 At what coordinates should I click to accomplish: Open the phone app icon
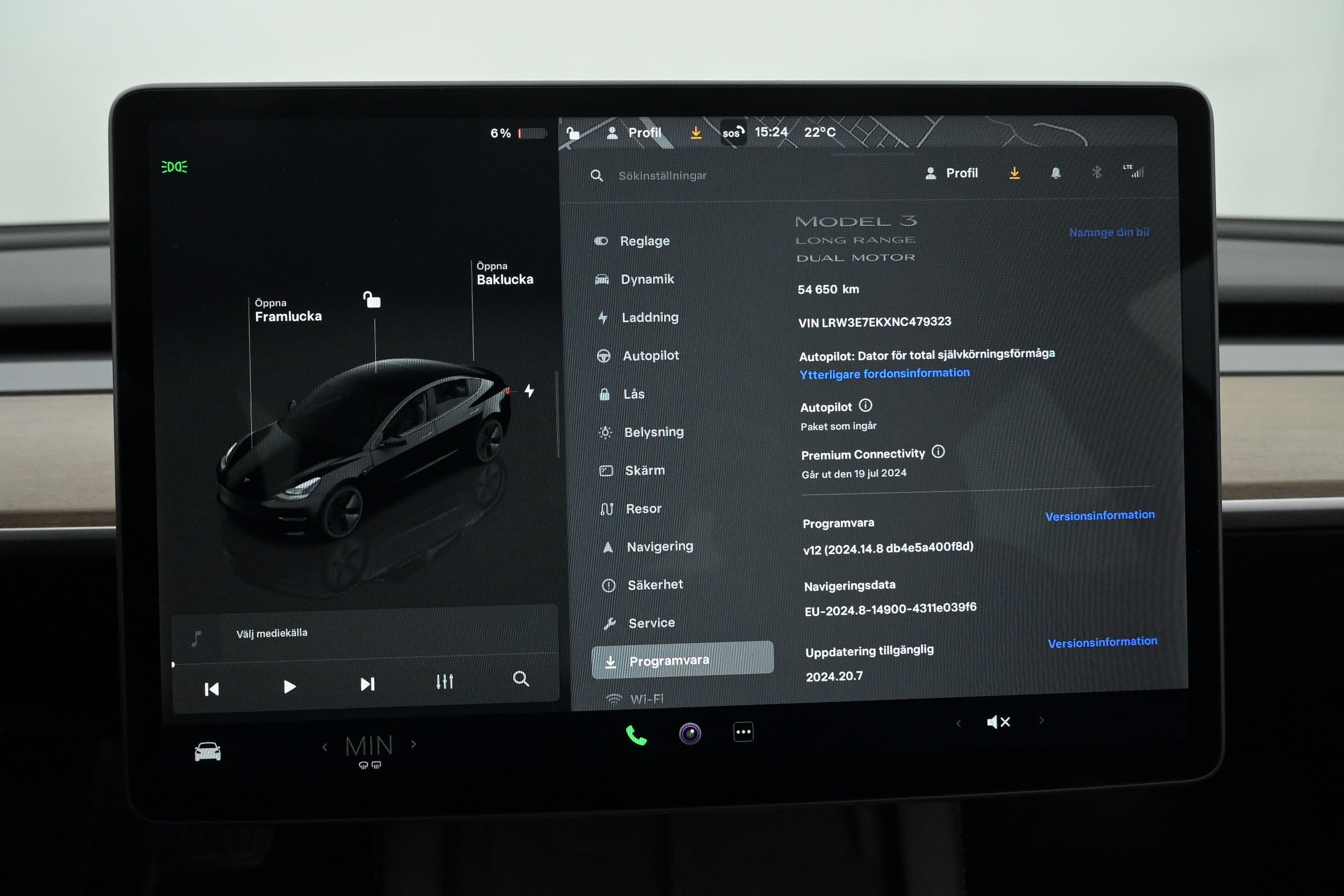pos(636,735)
